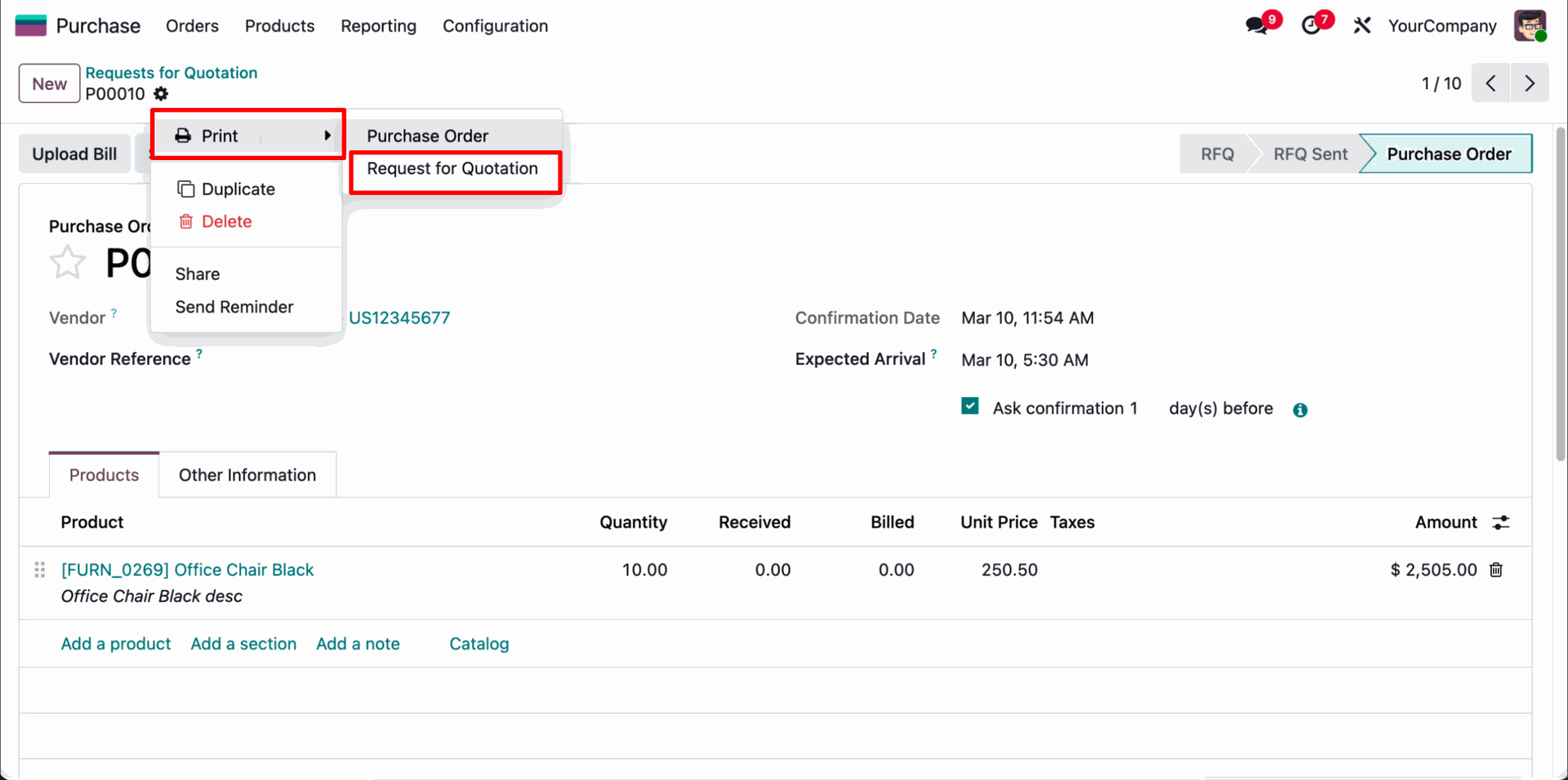Screen dimensions: 1568x780
Task: Expand the Print submenu
Action: pos(247,136)
